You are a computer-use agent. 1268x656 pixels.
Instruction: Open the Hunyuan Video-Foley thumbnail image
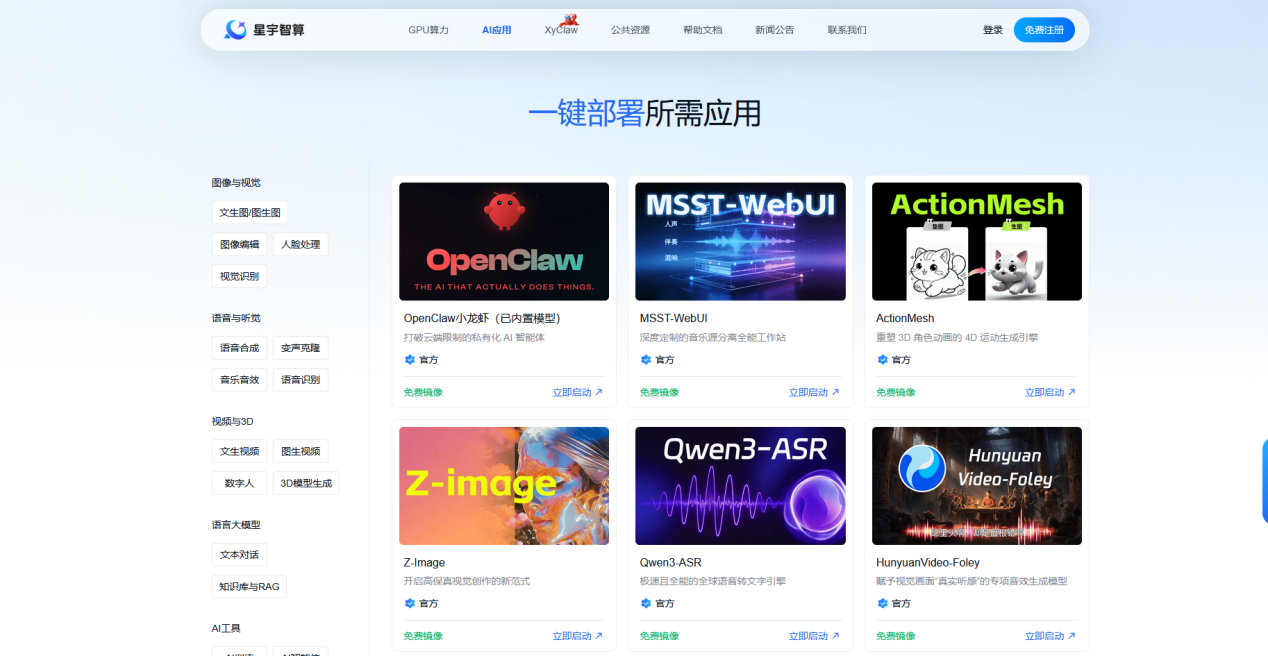(977, 486)
